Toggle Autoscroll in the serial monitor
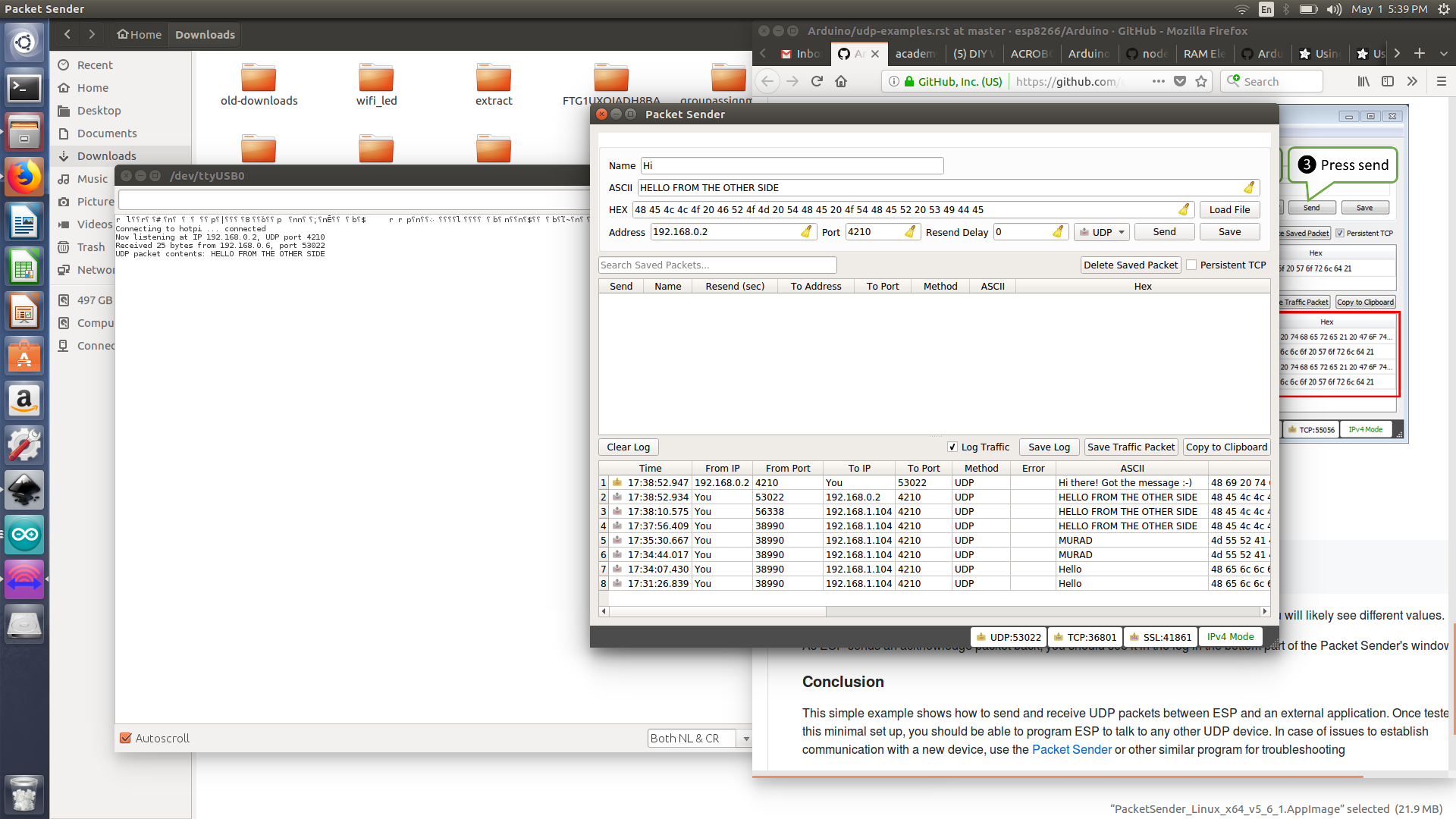The width and height of the screenshot is (1456, 819). [126, 738]
